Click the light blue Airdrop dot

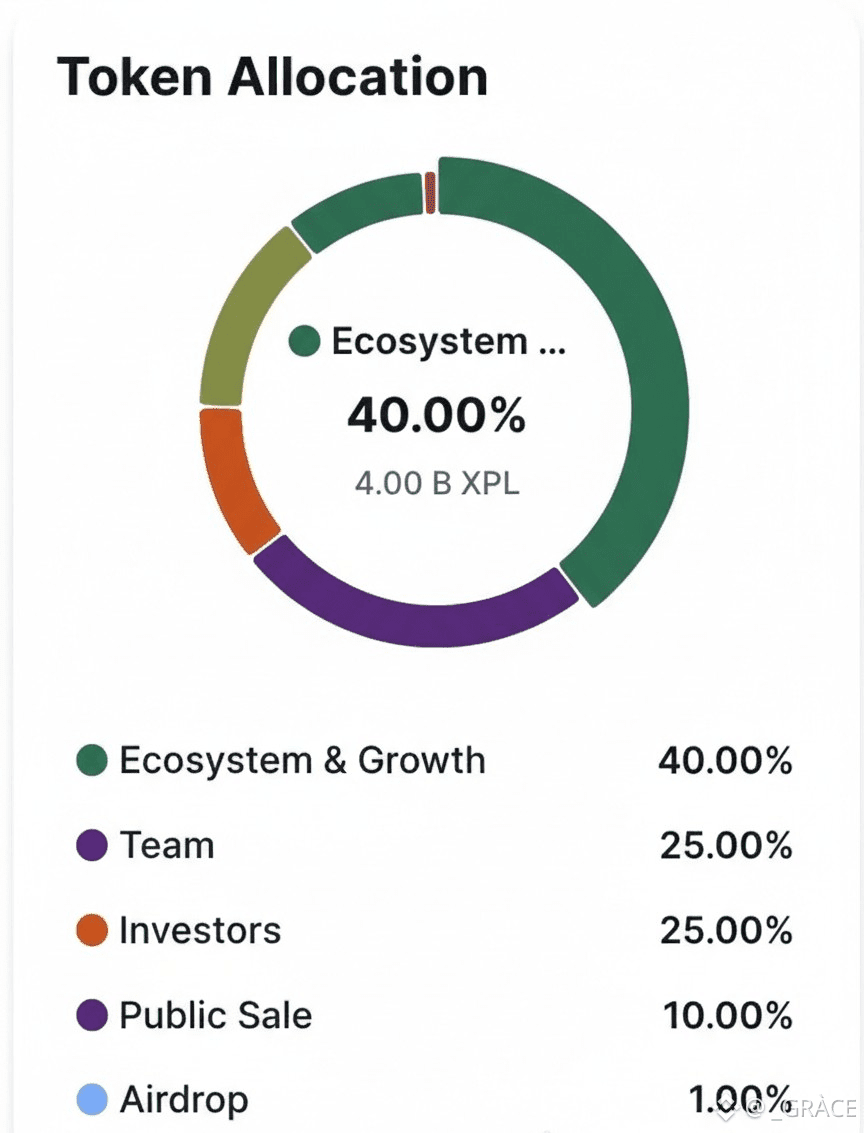[x=92, y=1101]
